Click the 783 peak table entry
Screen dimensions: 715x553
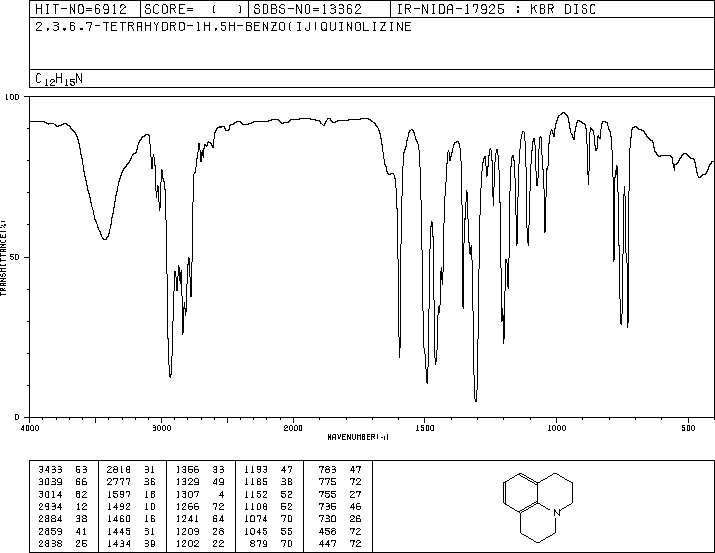327,470
